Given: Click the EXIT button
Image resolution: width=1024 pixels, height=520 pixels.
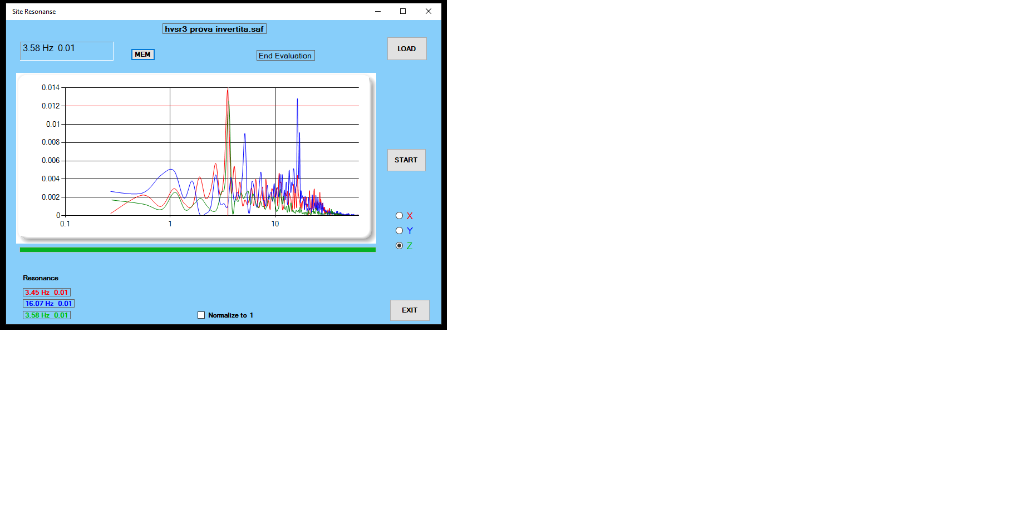Looking at the screenshot, I should 409,310.
